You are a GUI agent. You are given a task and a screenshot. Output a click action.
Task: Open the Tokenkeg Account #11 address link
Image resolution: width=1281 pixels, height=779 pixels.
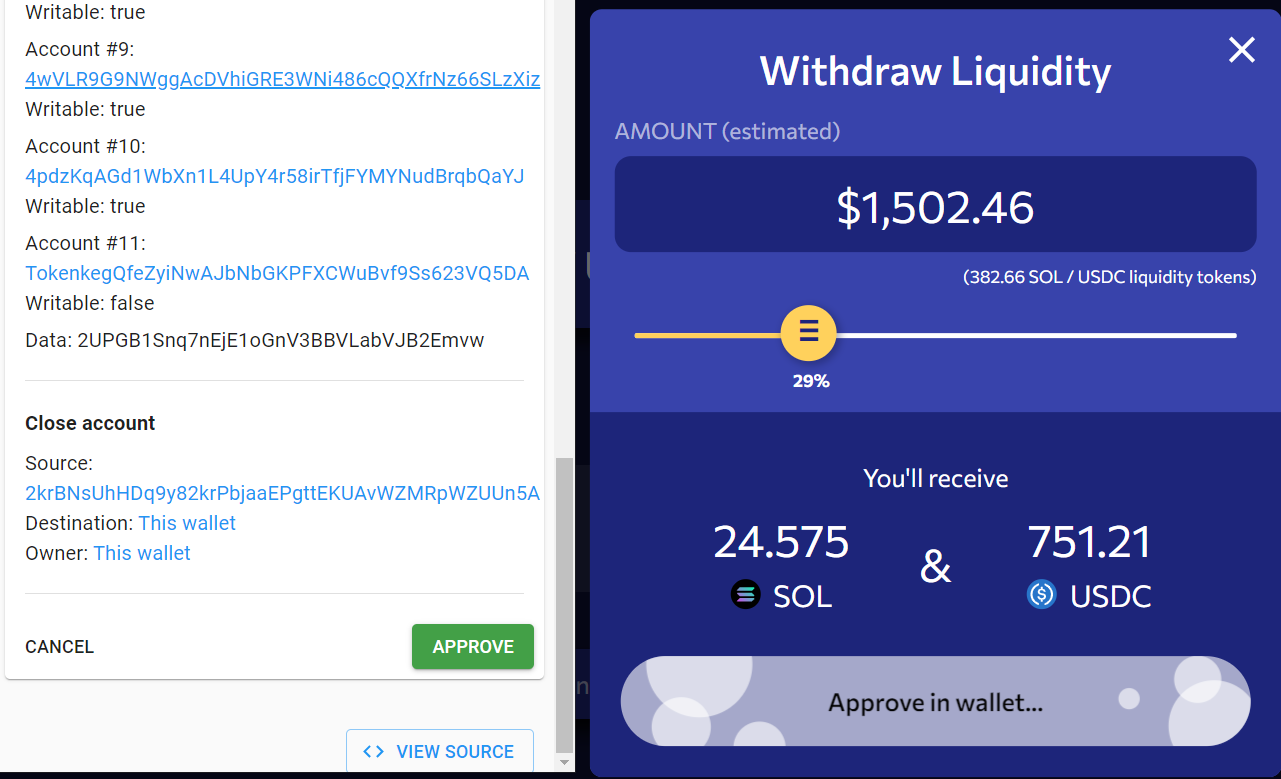[x=277, y=273]
